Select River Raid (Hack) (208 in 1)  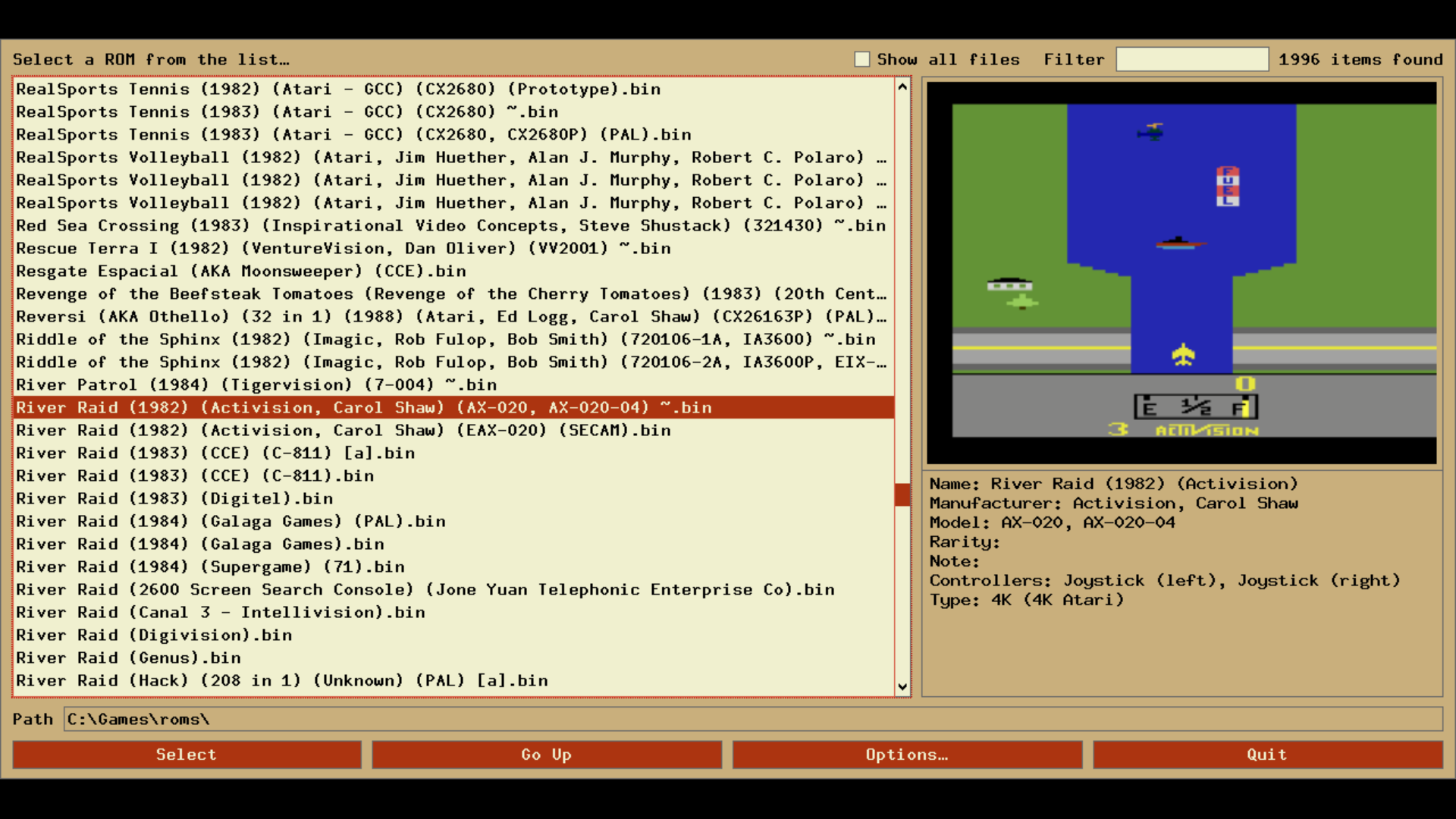(453, 681)
